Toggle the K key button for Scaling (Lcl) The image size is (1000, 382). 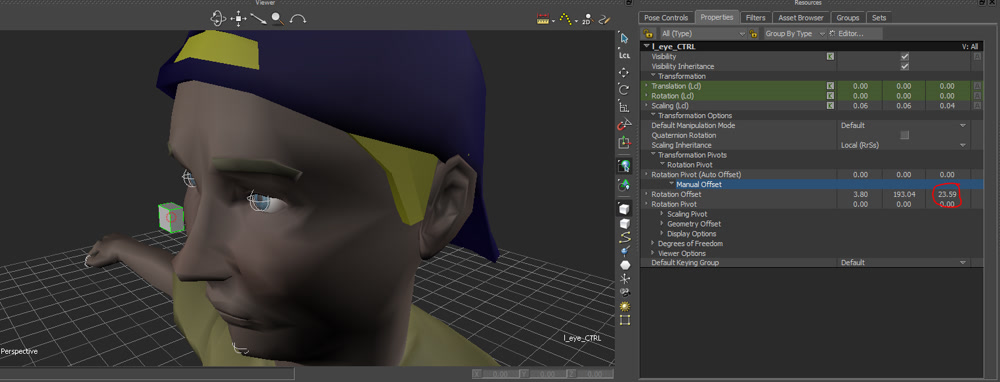[830, 105]
